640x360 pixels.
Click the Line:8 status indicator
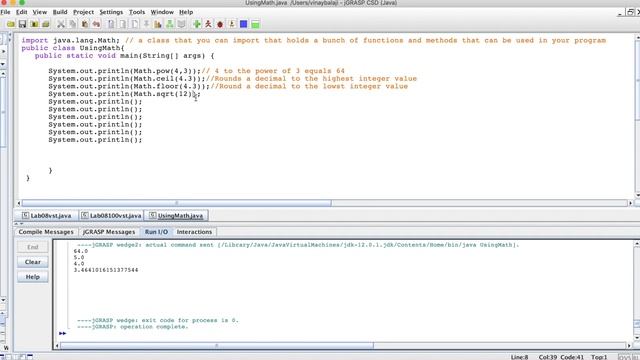519,357
